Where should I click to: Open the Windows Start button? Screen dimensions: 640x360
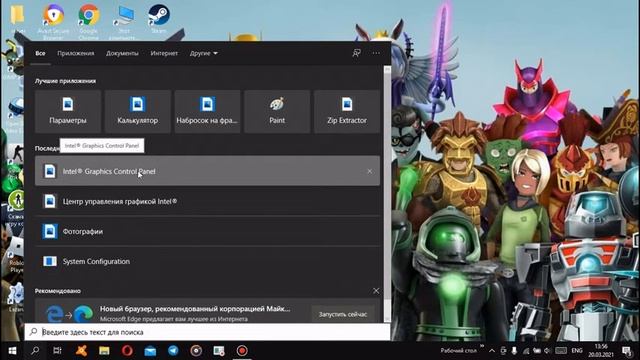pos(12,351)
